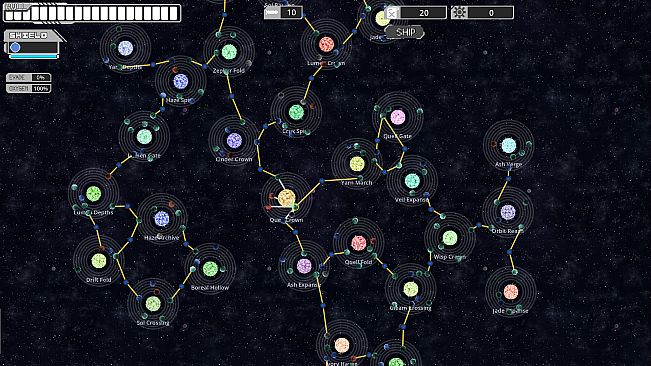Select the Yarn March yellow star
This screenshot has height=366, width=651.
(x=357, y=164)
